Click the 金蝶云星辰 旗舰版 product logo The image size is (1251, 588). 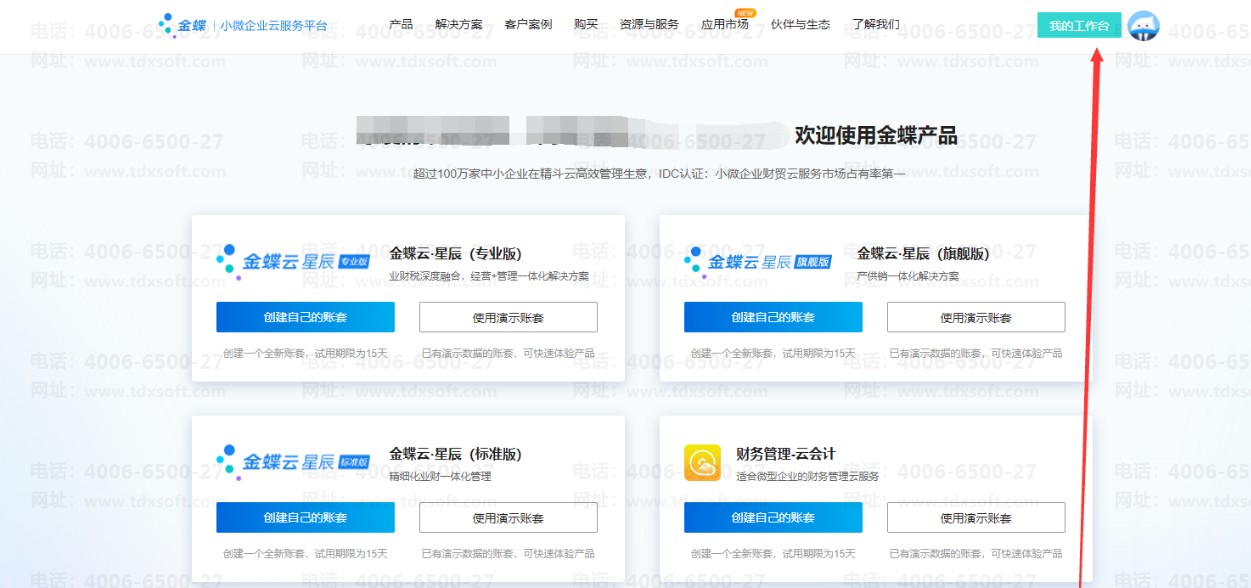tap(758, 262)
